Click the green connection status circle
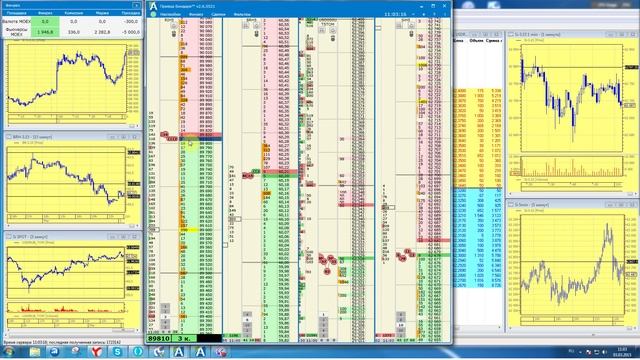 (153, 14)
